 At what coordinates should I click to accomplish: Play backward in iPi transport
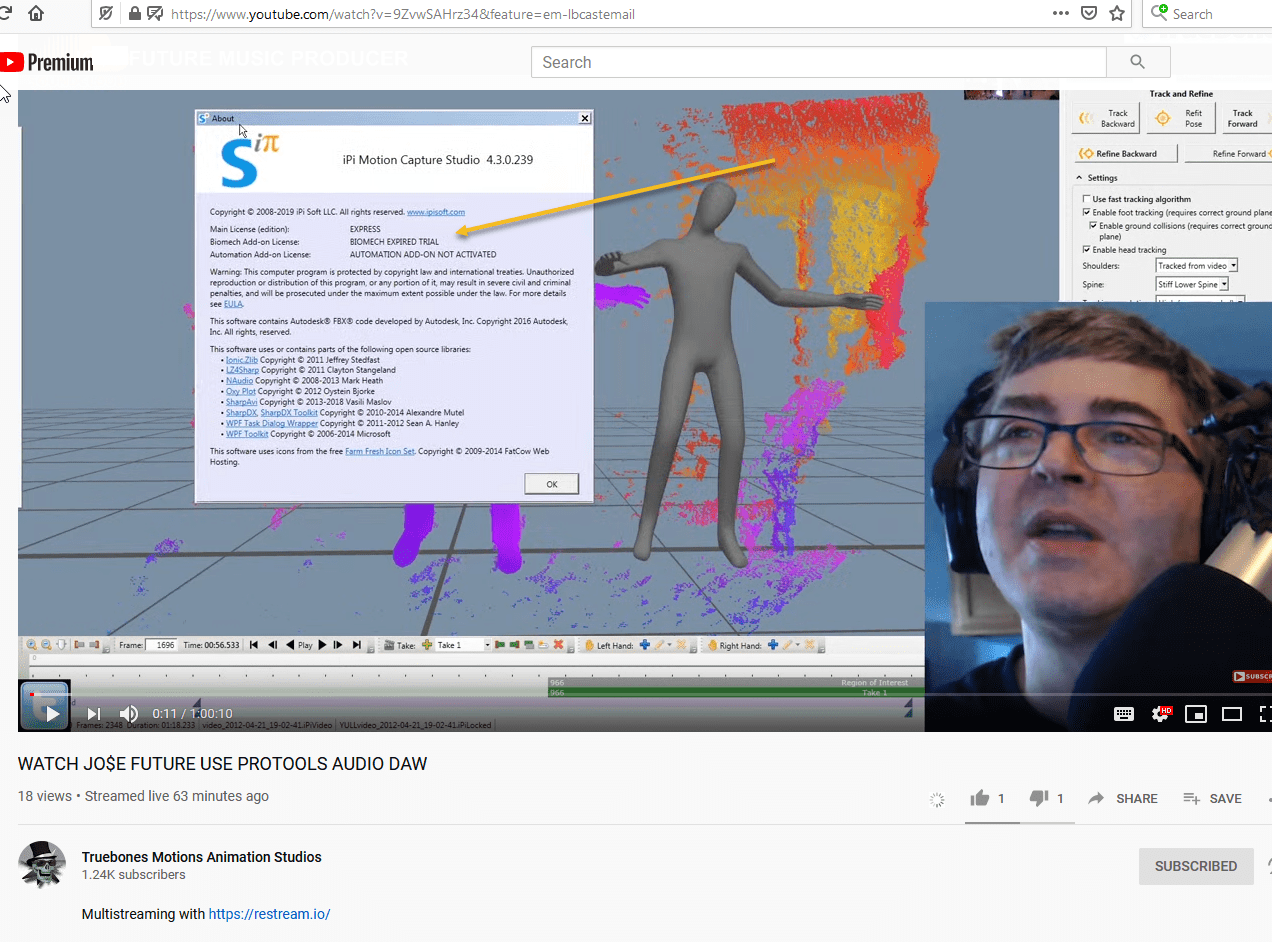[x=290, y=645]
